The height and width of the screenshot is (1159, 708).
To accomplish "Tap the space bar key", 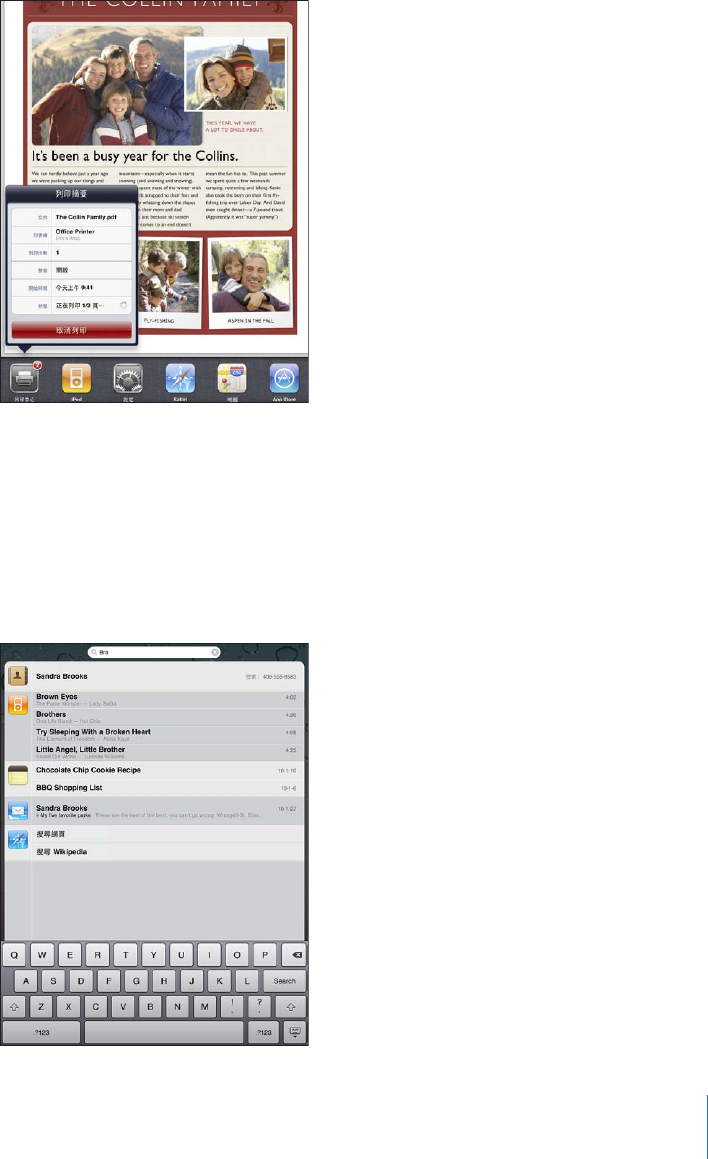I will tap(164, 1033).
